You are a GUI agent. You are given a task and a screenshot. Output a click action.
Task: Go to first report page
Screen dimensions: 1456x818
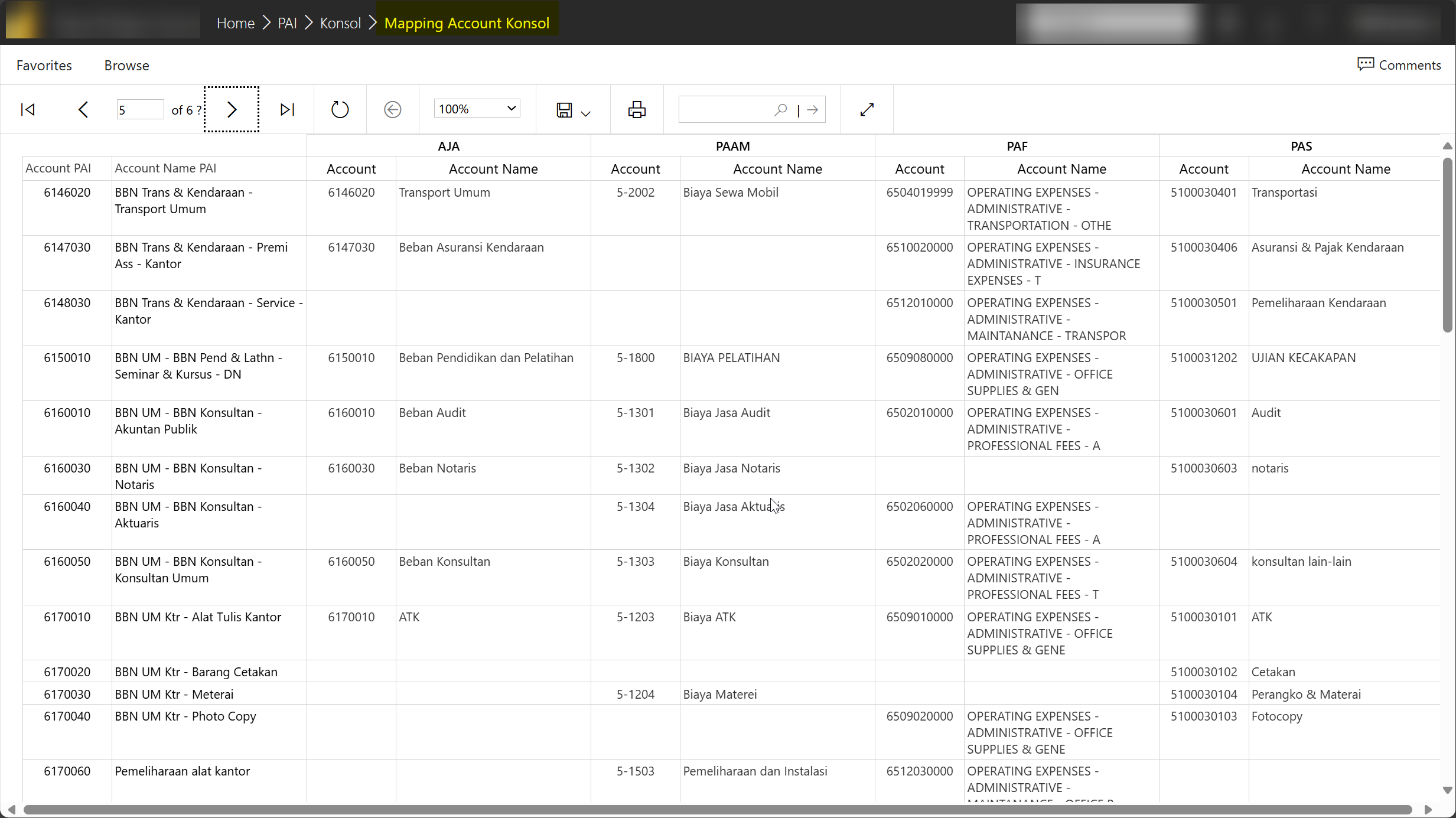pos(28,110)
